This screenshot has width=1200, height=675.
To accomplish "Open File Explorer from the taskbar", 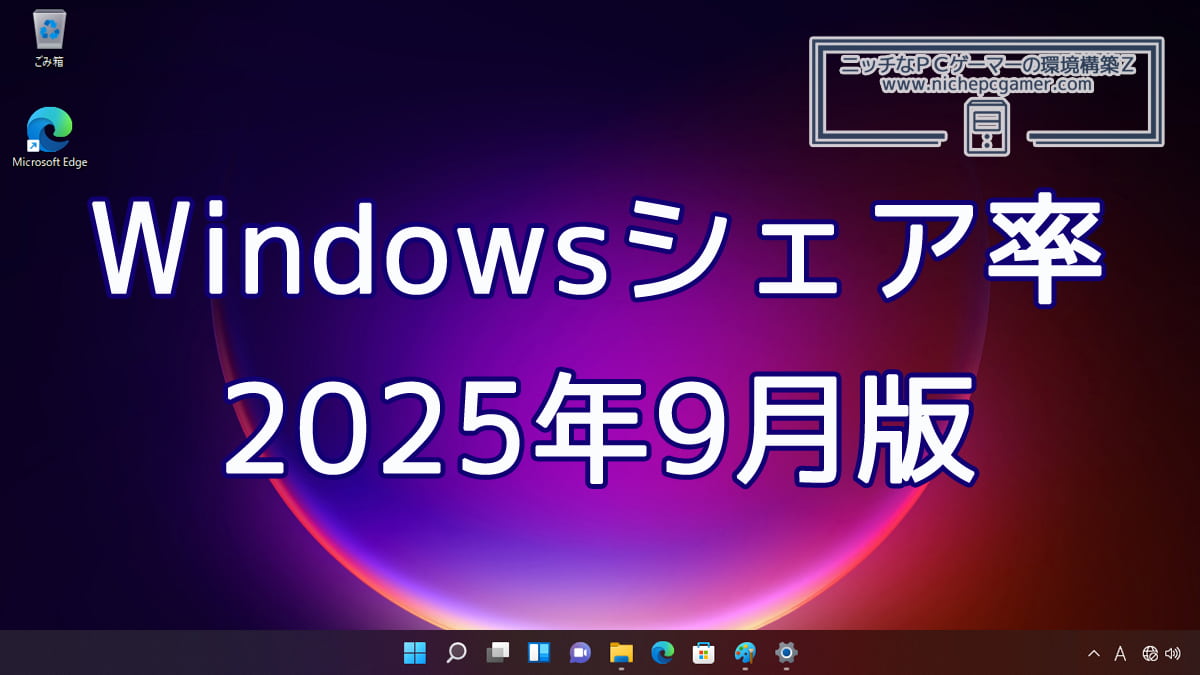I will pos(621,653).
